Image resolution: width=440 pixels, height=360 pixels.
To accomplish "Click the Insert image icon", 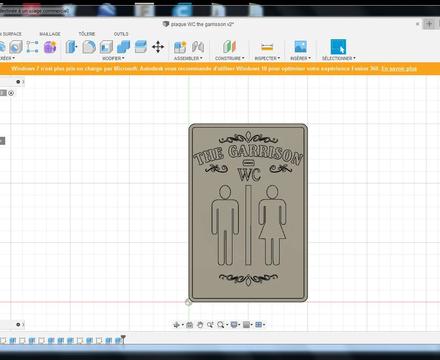I will pos(301,47).
